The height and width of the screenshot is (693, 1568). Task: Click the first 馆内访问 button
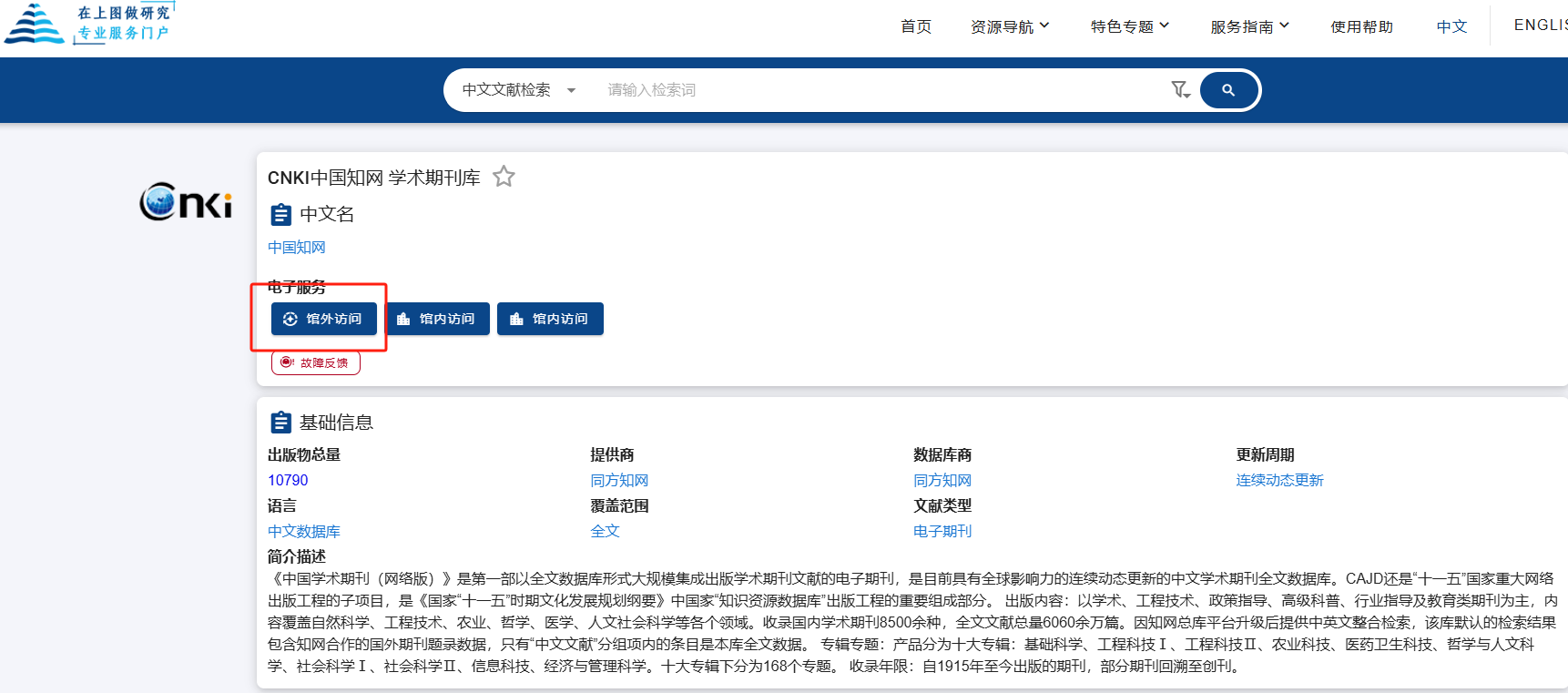pyautogui.click(x=437, y=319)
